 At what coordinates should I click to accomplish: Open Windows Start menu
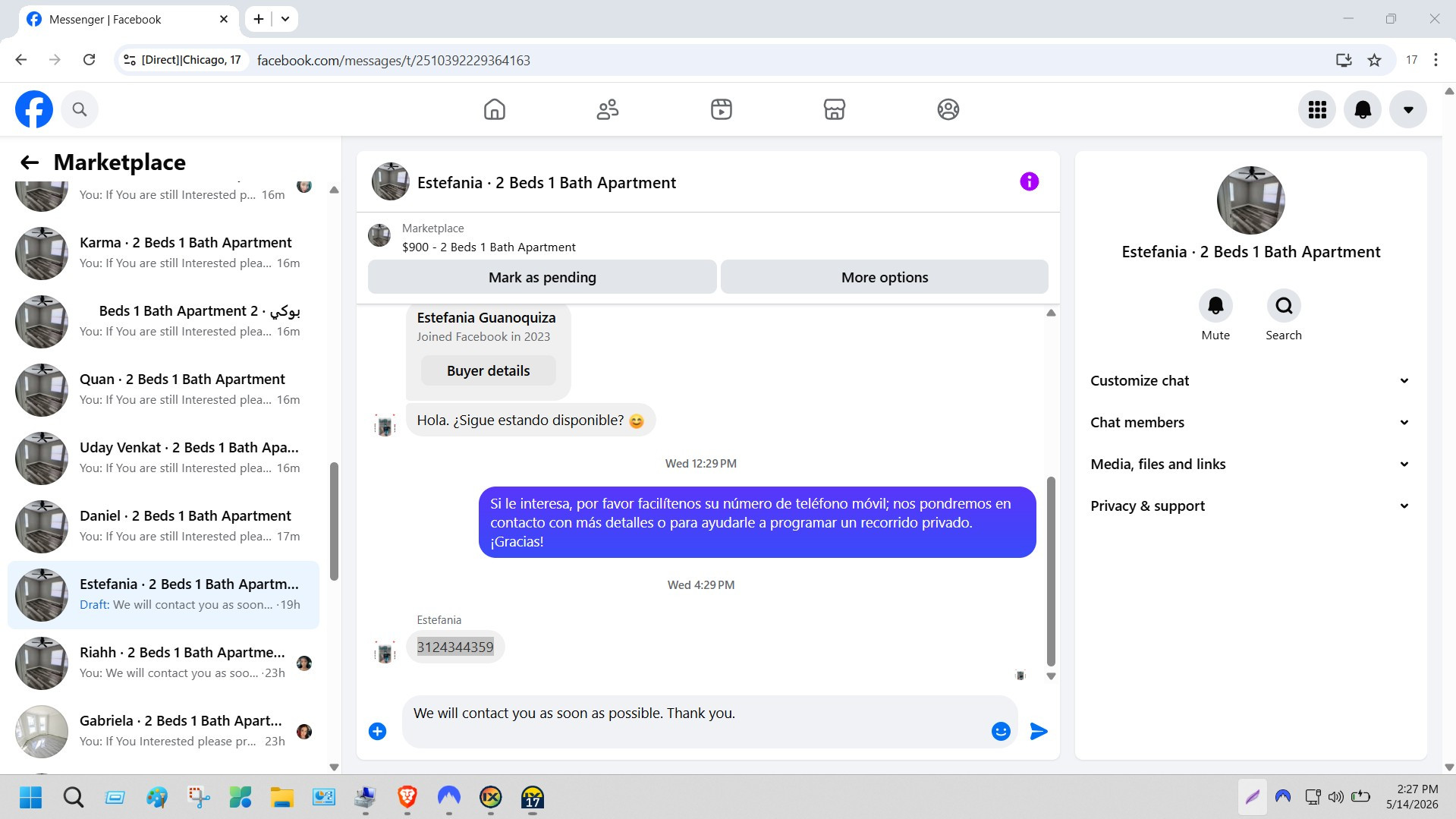30,797
